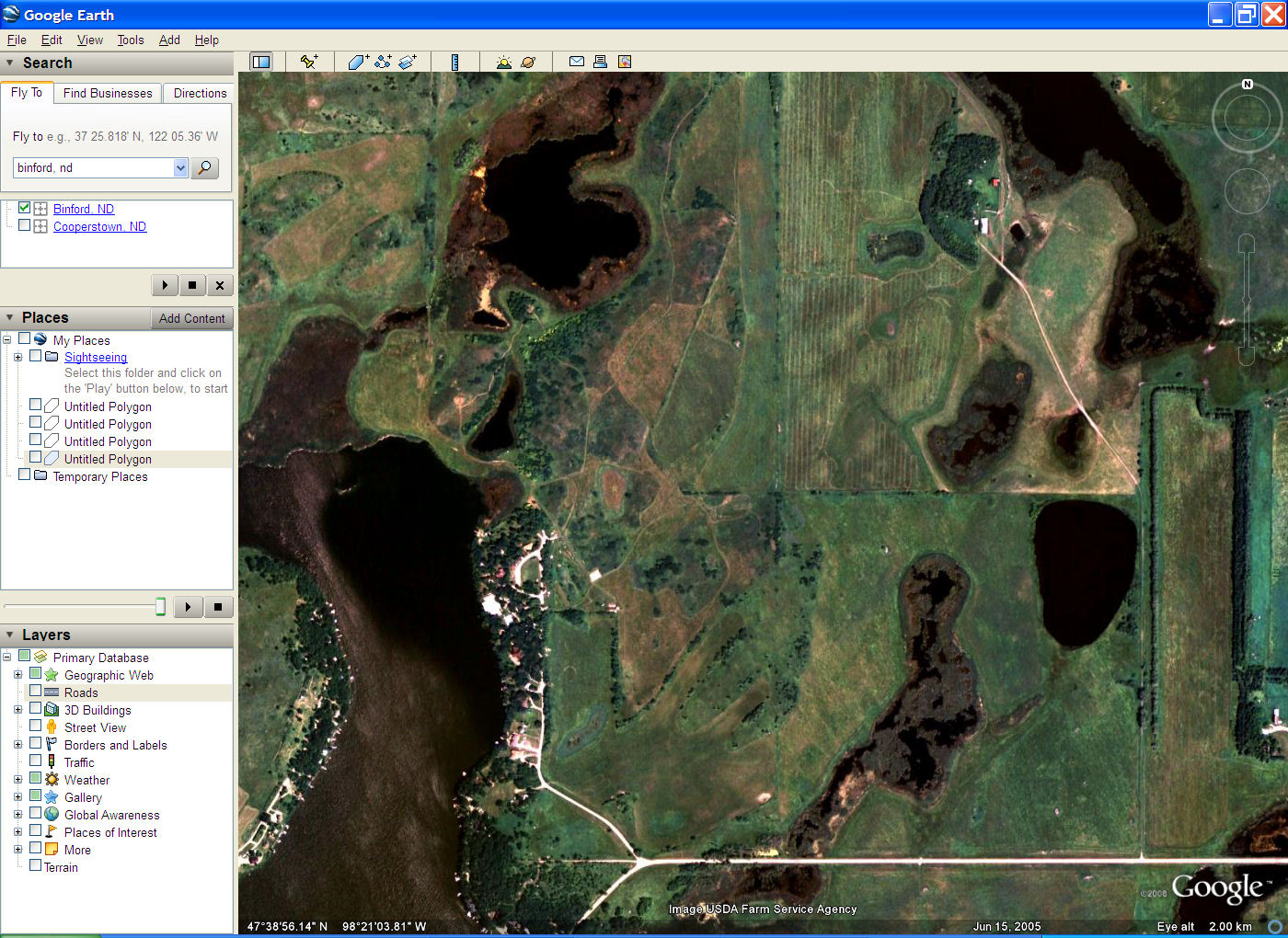
Task: Click the Places panel stop button
Action: (218, 607)
